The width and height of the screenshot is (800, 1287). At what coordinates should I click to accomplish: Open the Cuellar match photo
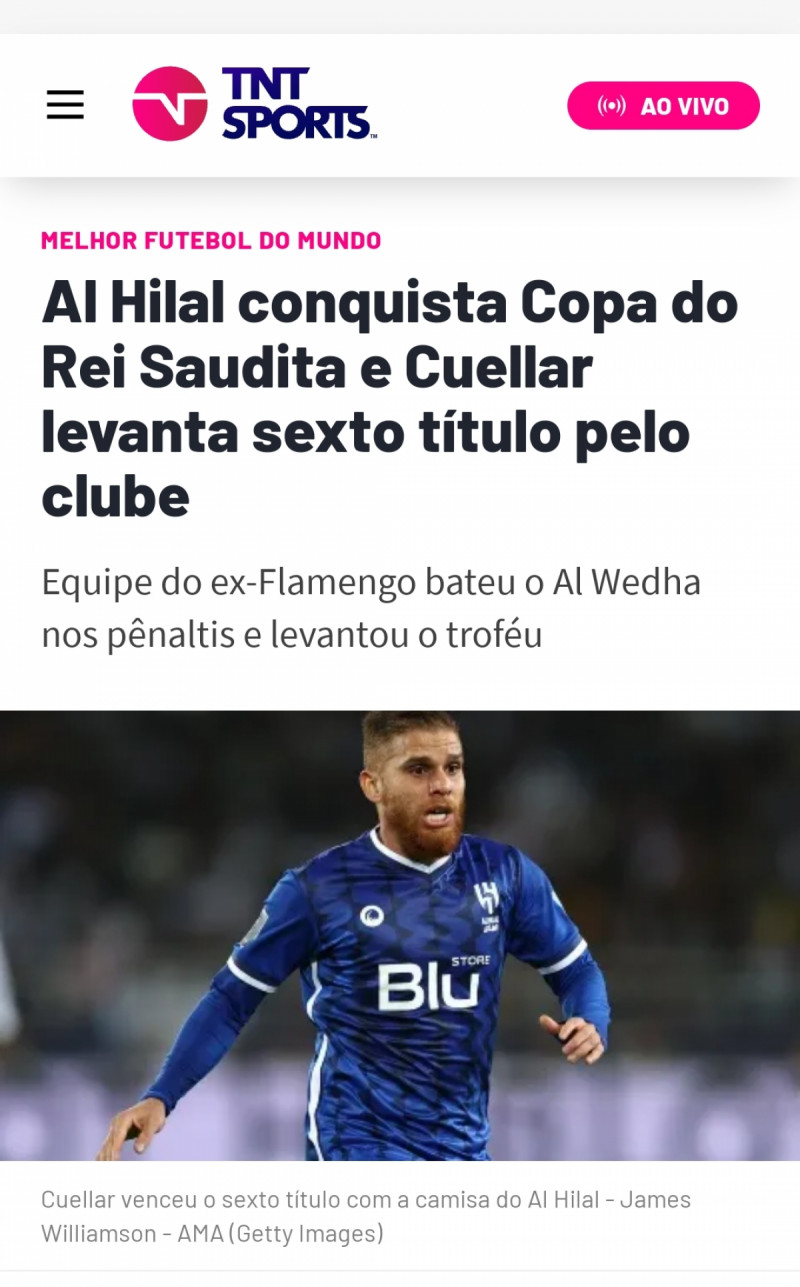(x=400, y=936)
